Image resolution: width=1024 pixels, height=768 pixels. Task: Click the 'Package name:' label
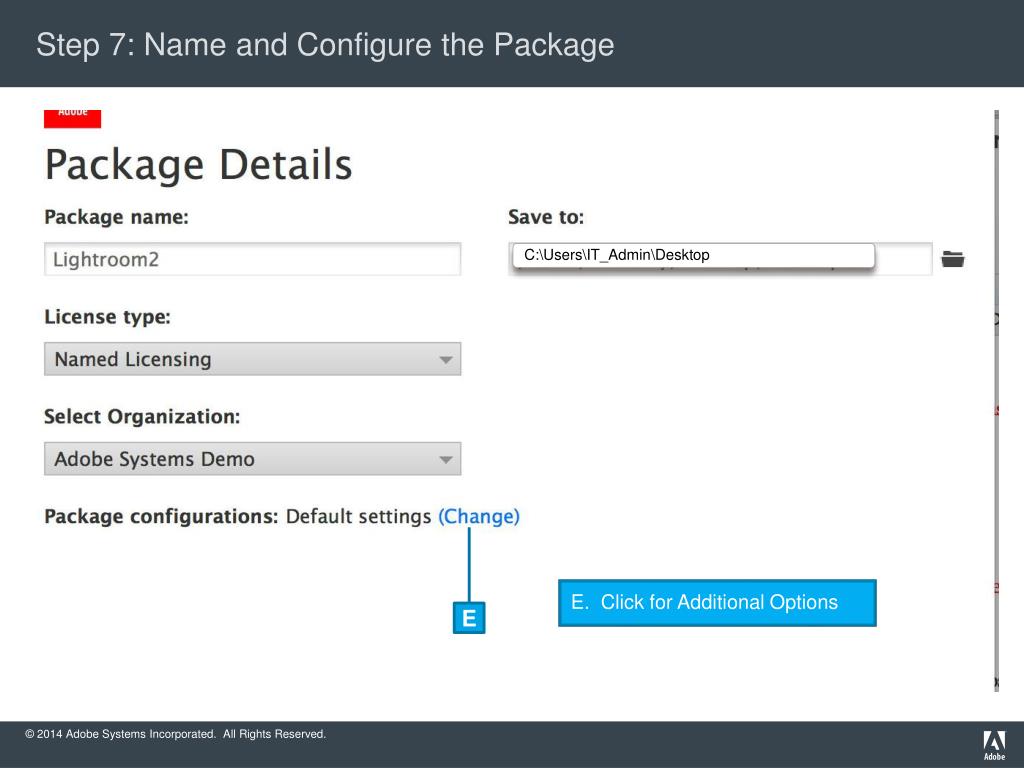(x=116, y=217)
